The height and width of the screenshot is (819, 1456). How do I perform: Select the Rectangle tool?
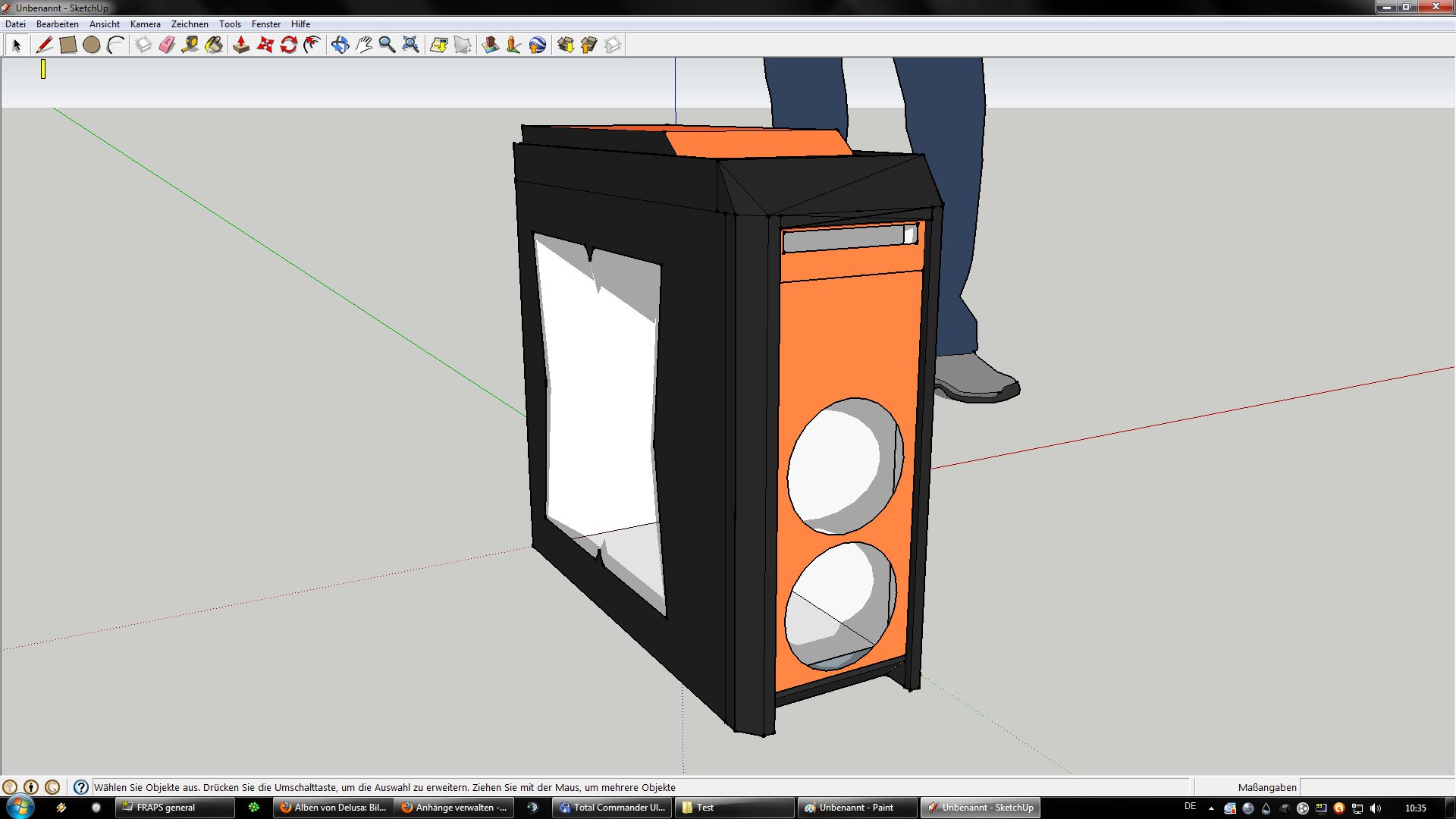[67, 45]
